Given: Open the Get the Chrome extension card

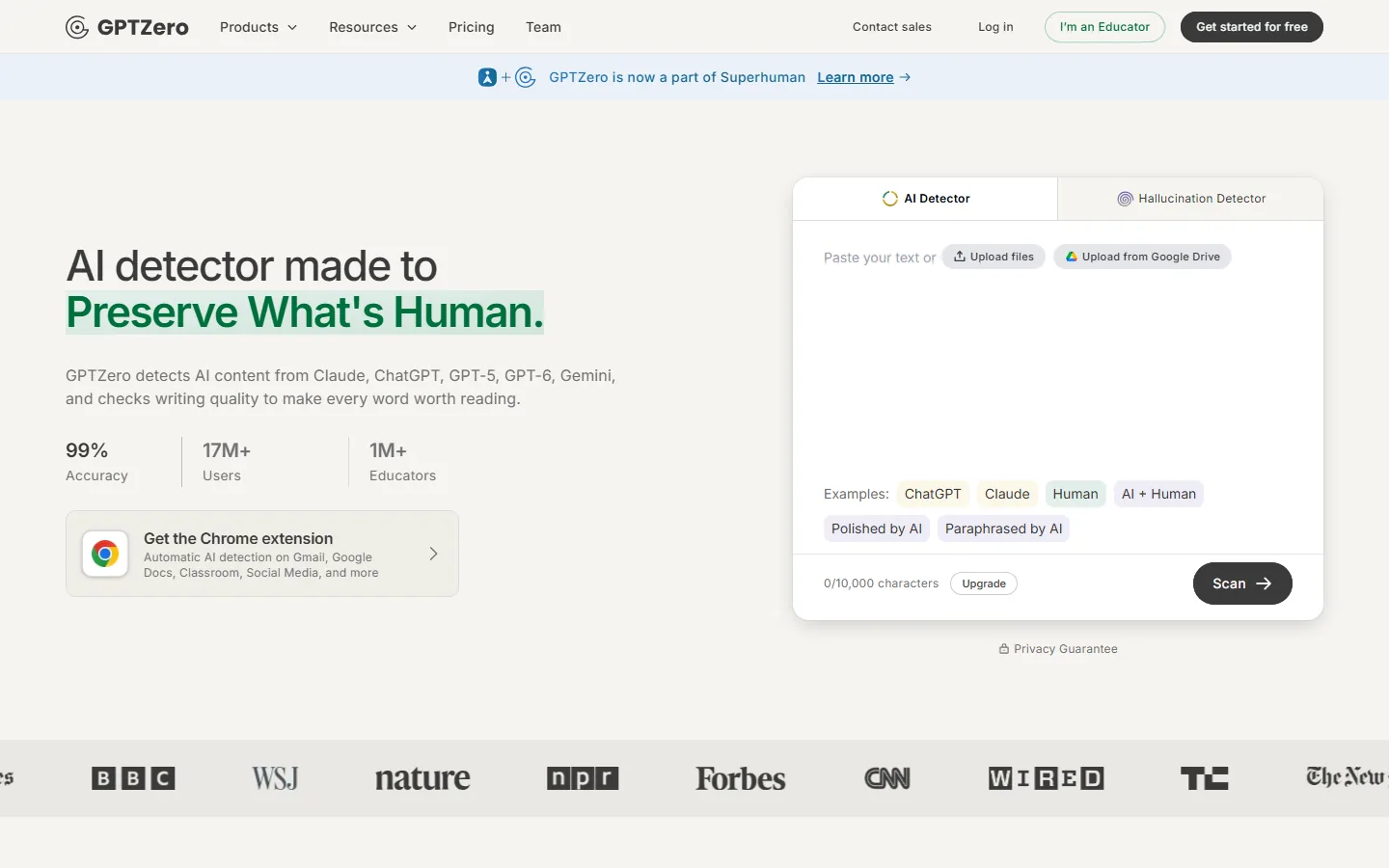Looking at the screenshot, I should click(x=262, y=554).
